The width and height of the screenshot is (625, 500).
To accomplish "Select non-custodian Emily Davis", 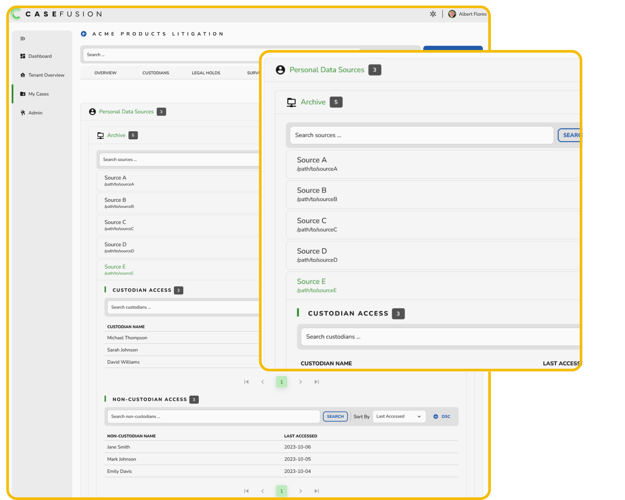I will click(x=119, y=471).
